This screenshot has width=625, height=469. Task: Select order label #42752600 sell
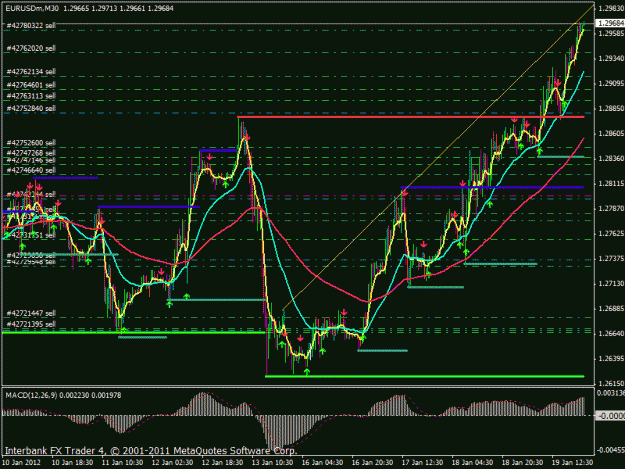(31, 143)
